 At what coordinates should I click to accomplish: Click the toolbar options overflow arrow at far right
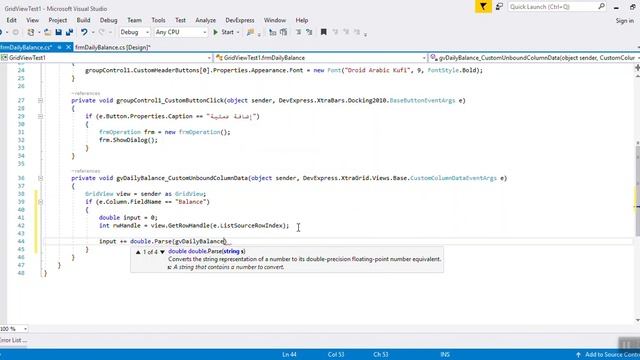(365, 34)
